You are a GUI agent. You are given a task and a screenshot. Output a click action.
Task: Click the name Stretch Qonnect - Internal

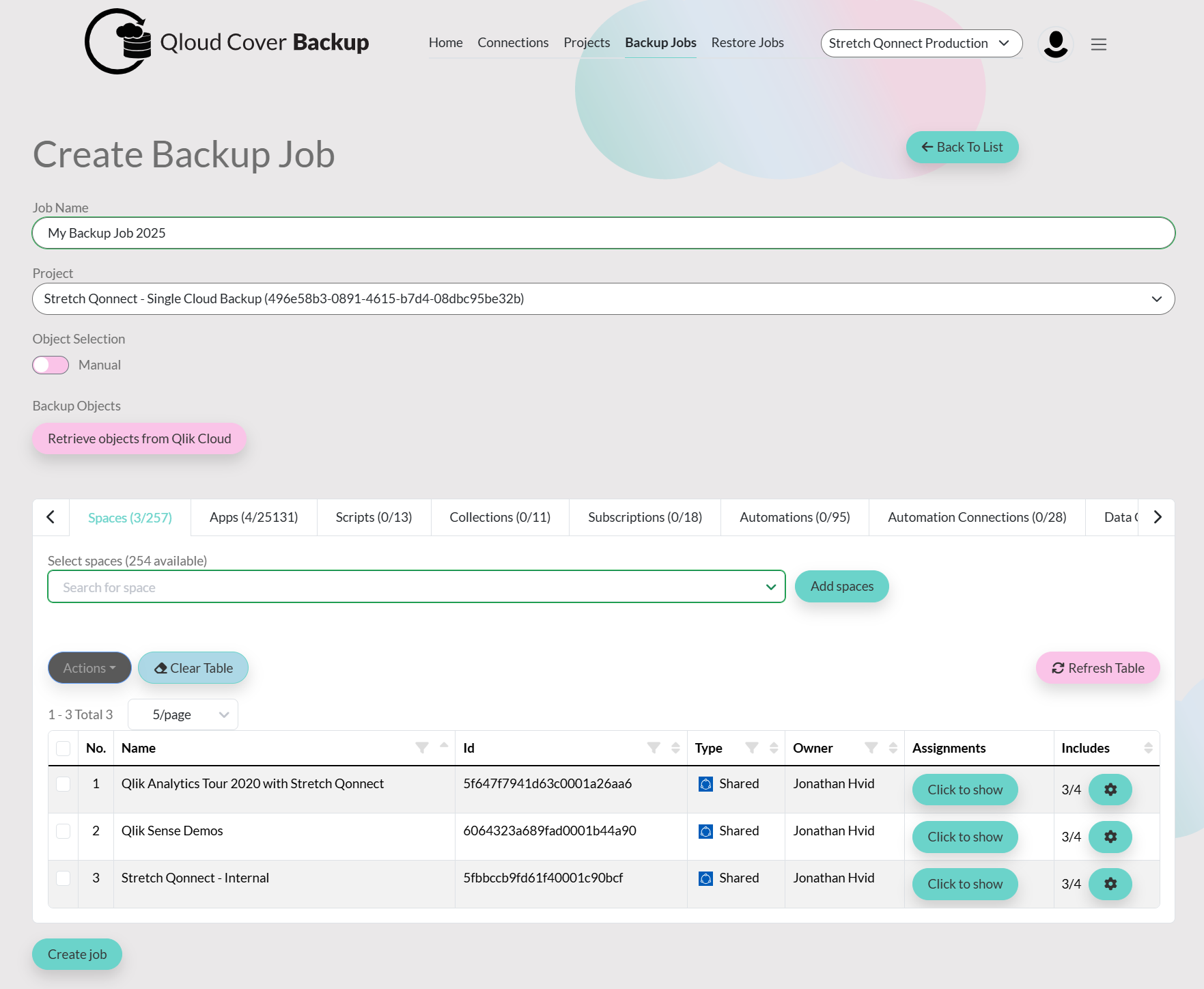195,878
